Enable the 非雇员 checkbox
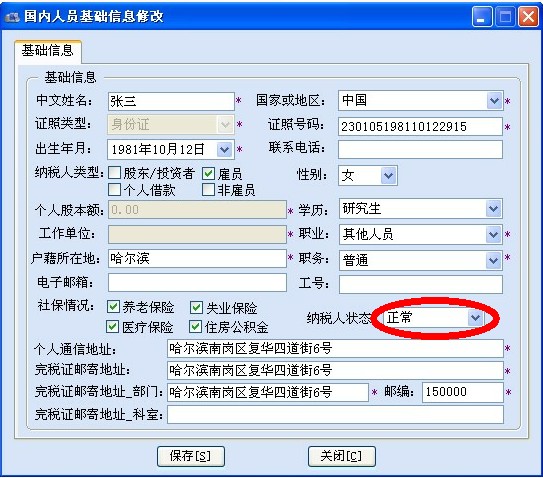This screenshot has height=478, width=543. 208,189
